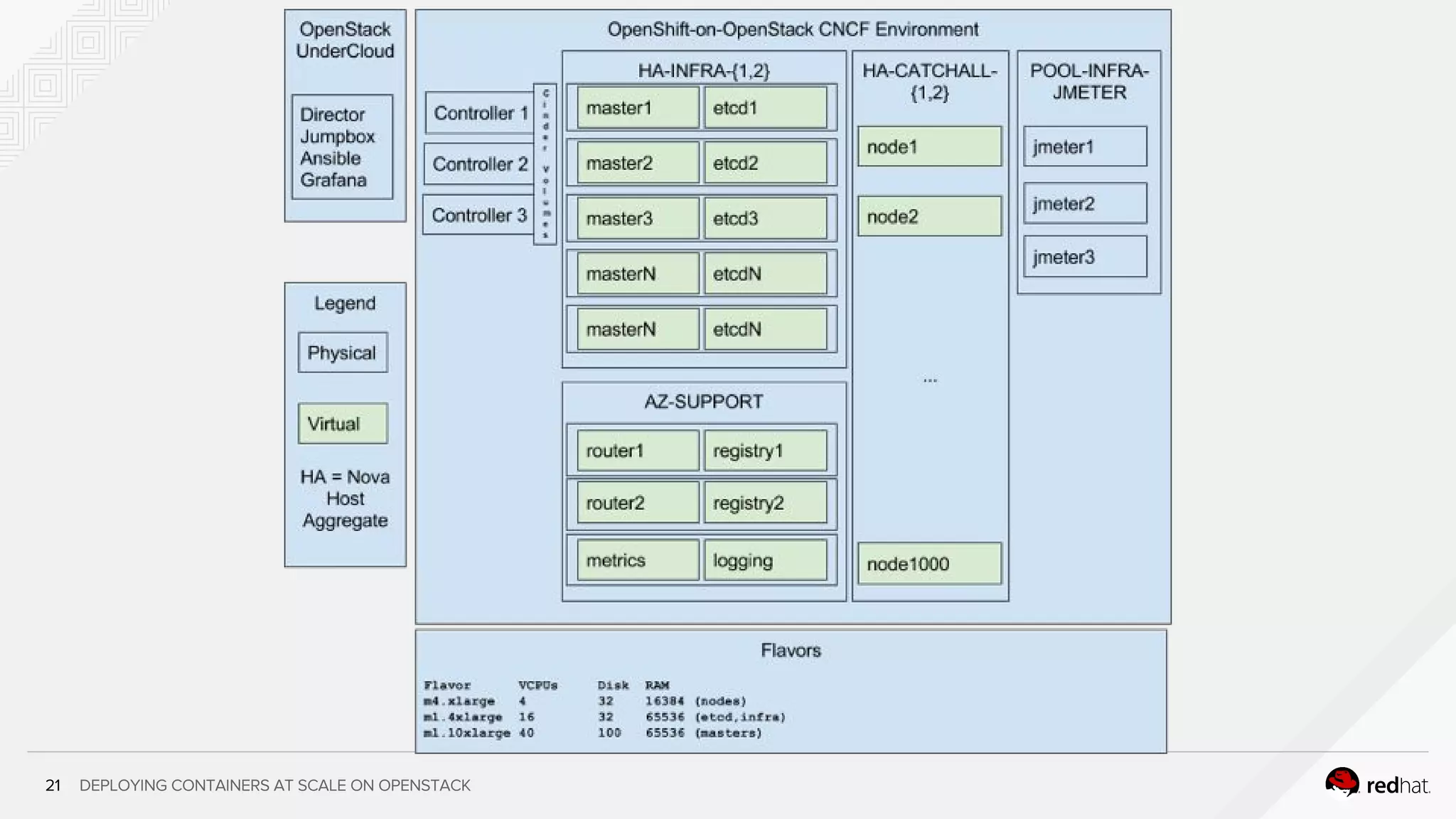Viewport: 1456px width, 819px height.
Task: Click the node2 box
Action: pyautogui.click(x=929, y=216)
